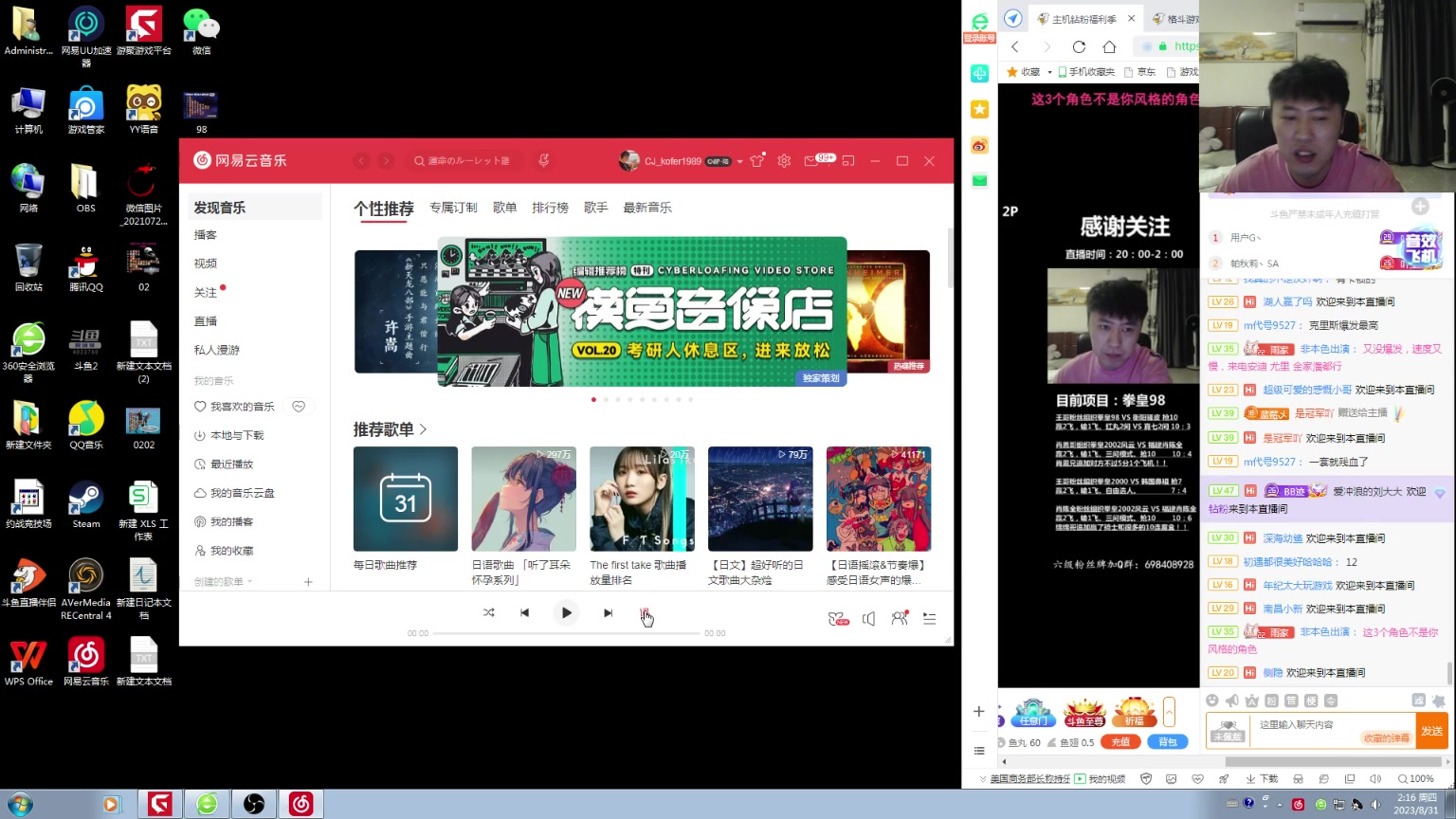This screenshot has height=819, width=1456.
Task: Click the voice search microphone icon
Action: pyautogui.click(x=544, y=160)
